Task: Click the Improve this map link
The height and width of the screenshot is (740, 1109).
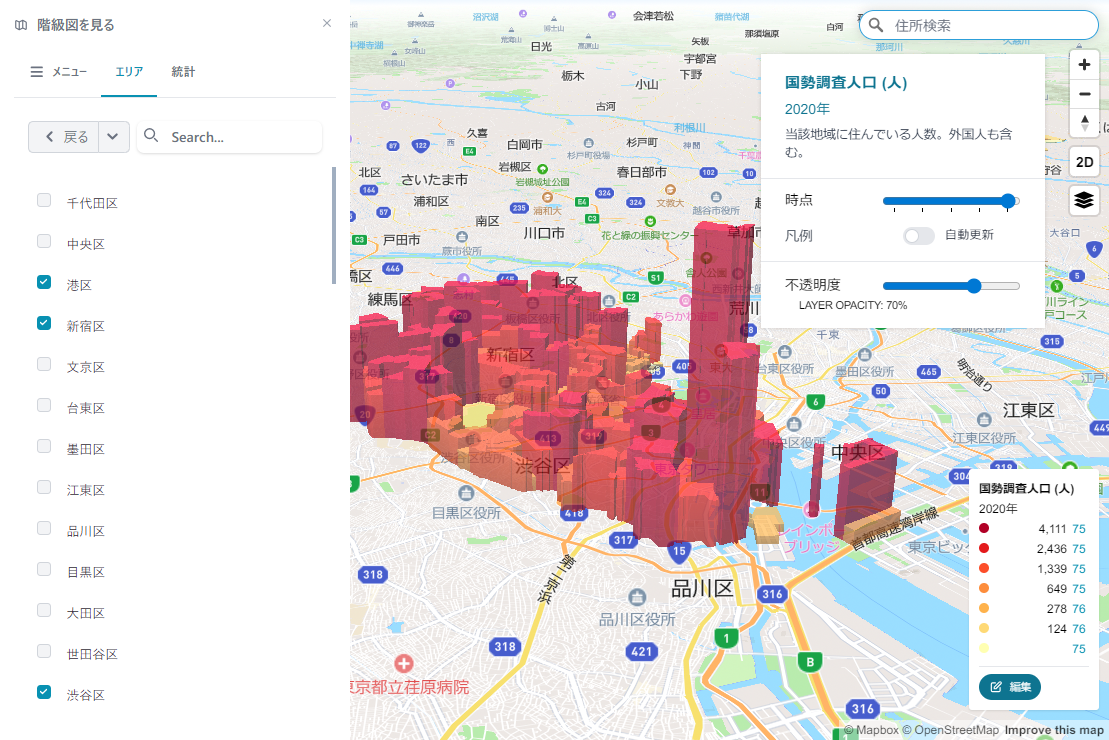Action: [1054, 730]
